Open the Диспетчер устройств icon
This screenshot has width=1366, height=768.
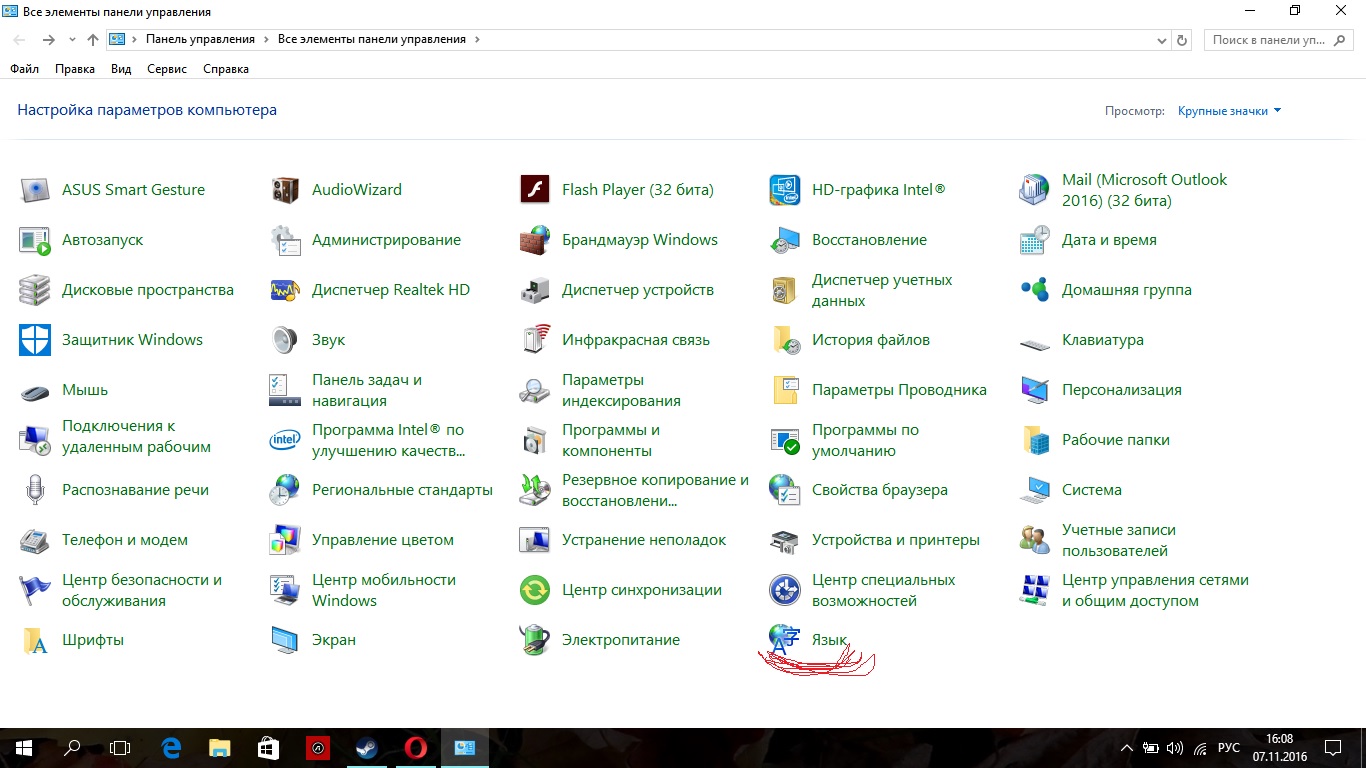point(535,290)
